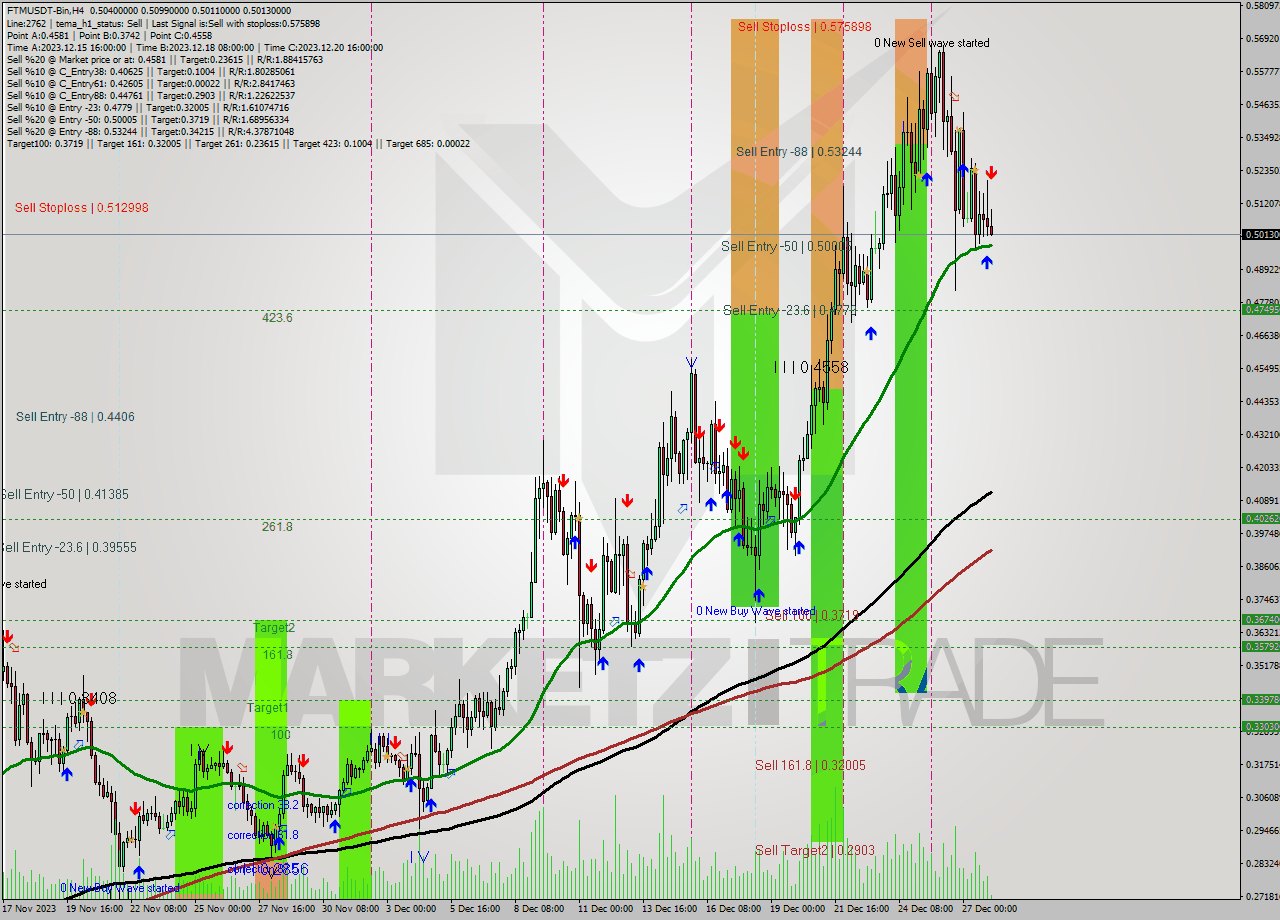1280x920 pixels.
Task: Click the 0.56920 price scale value
Action: click(1261, 38)
